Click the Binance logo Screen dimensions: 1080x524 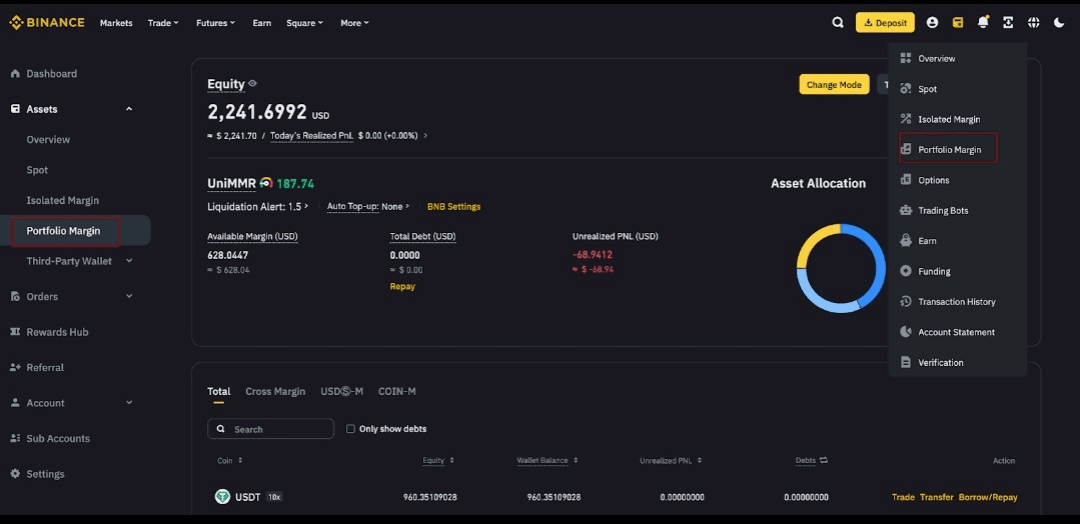point(46,23)
